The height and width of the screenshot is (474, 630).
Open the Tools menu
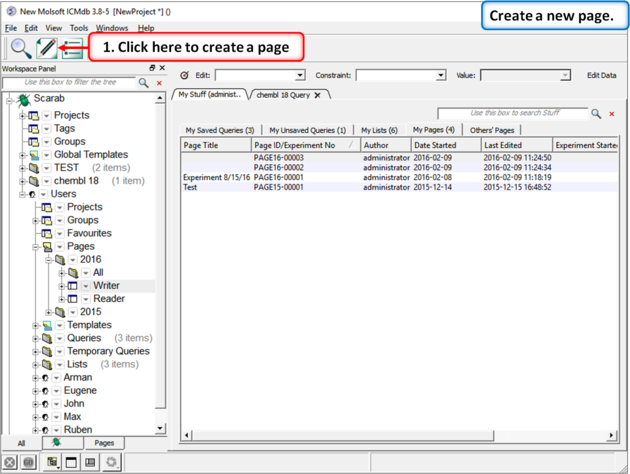(79, 28)
